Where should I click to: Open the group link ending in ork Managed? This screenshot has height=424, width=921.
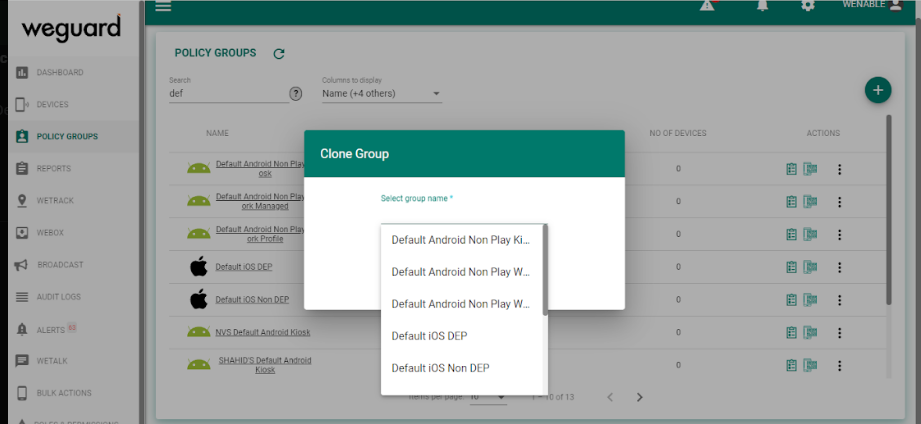(x=261, y=201)
